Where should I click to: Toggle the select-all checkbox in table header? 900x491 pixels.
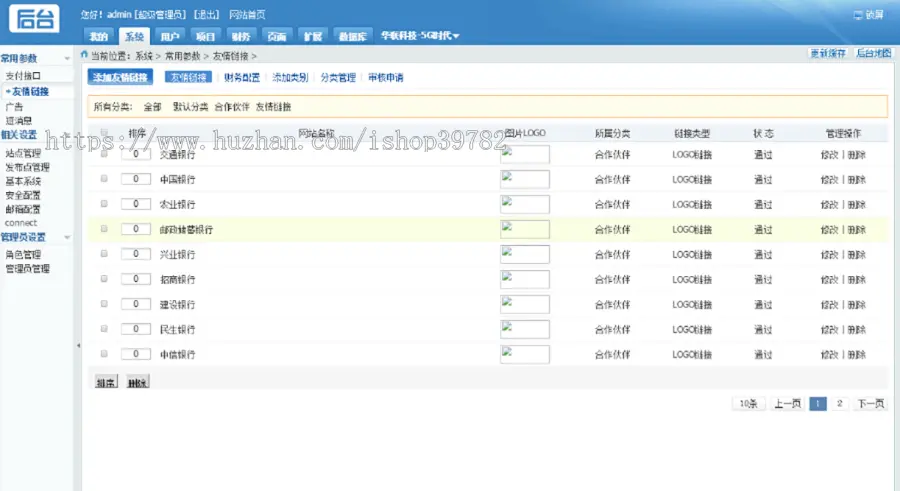pyautogui.click(x=104, y=133)
